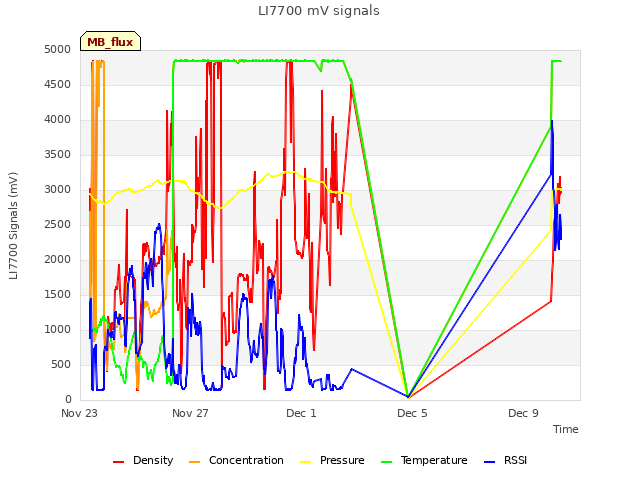Click the Nov 27 x-axis tick label
Screen dimensions: 640x480
tap(190, 413)
